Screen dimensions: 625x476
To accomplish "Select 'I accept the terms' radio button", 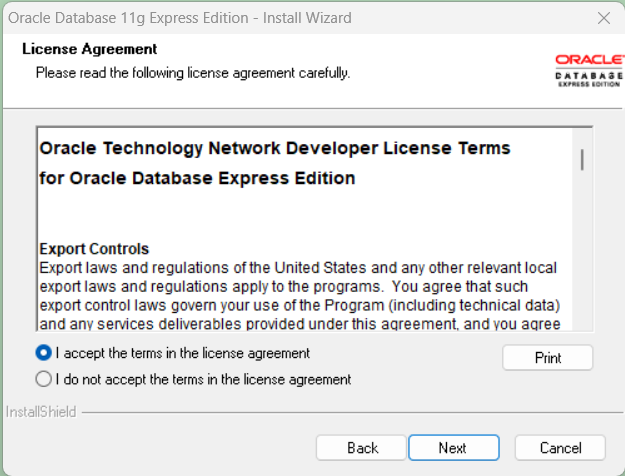I will [44, 353].
